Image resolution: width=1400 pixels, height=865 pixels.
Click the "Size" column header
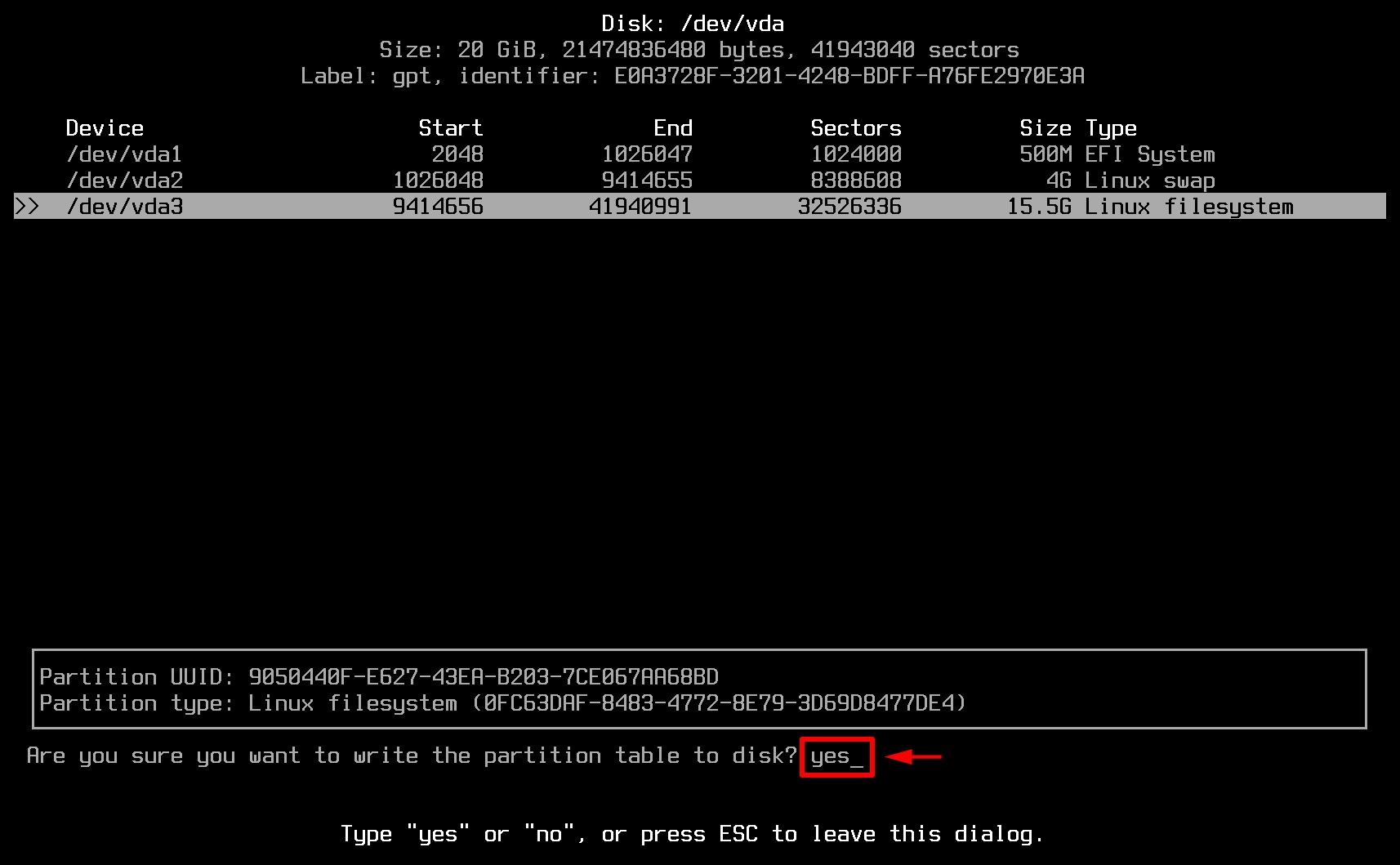1046,128
